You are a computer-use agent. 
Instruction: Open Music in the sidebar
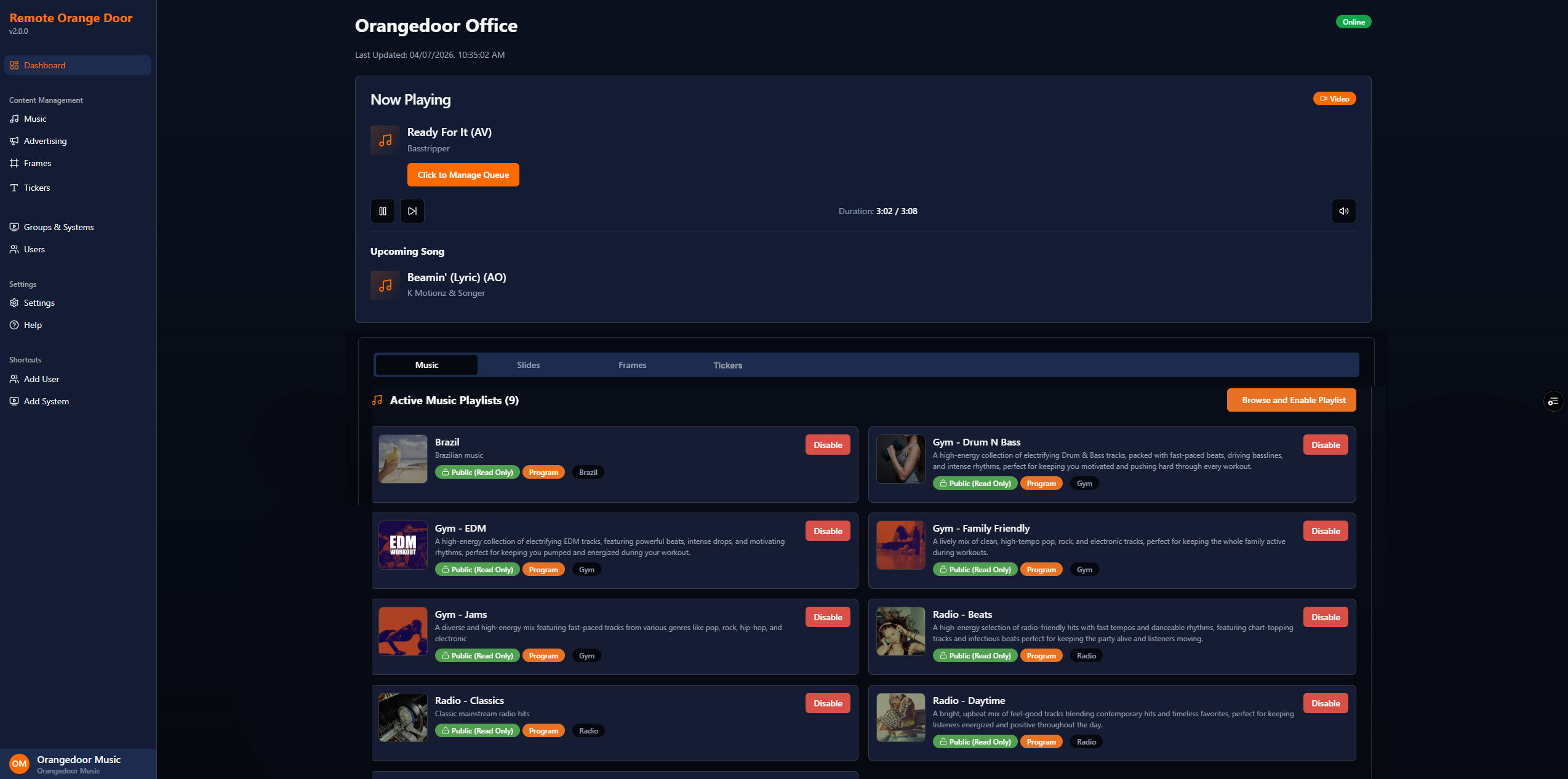point(35,119)
